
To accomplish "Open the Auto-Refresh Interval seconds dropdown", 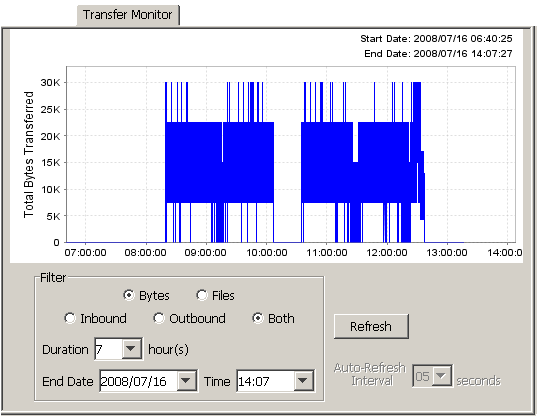I will (441, 376).
